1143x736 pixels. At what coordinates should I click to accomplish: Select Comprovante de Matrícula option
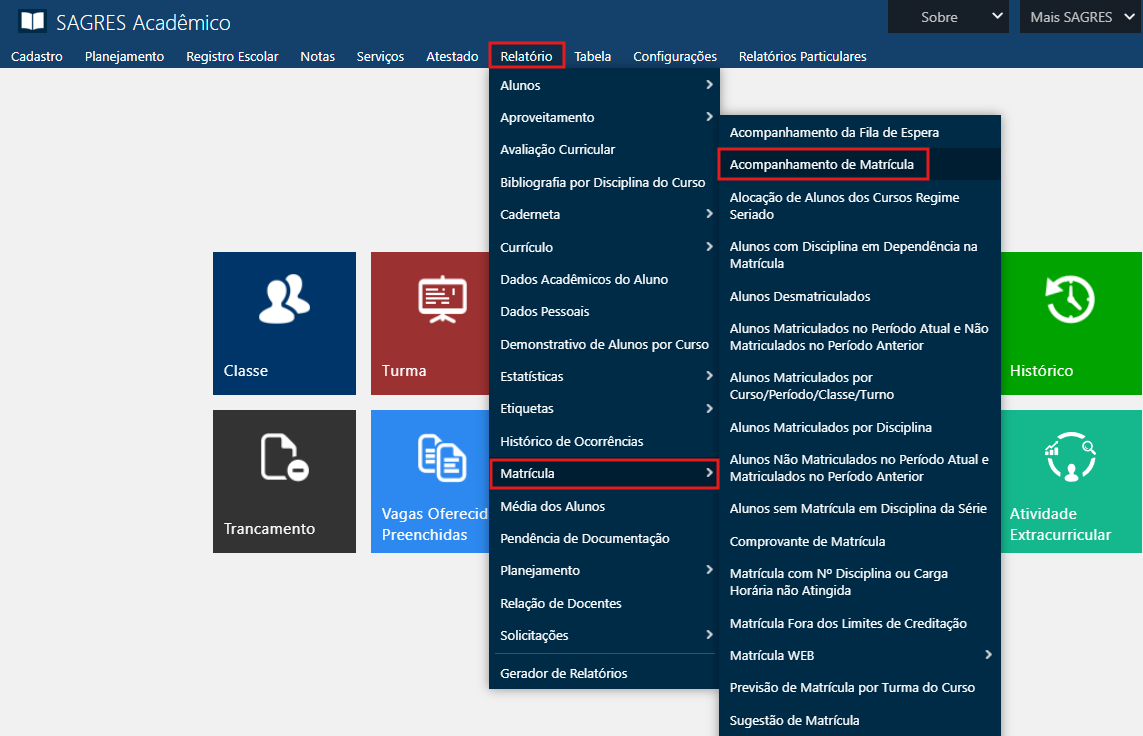(807, 541)
